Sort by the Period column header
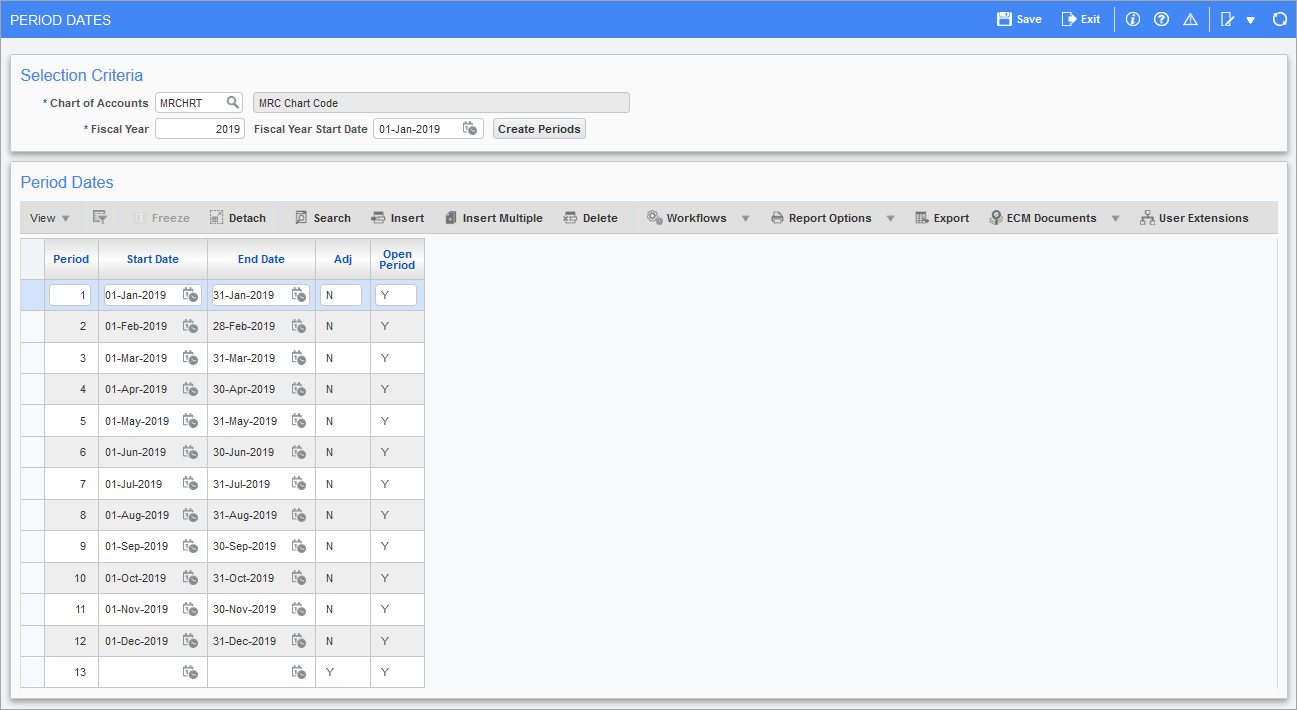 71,259
